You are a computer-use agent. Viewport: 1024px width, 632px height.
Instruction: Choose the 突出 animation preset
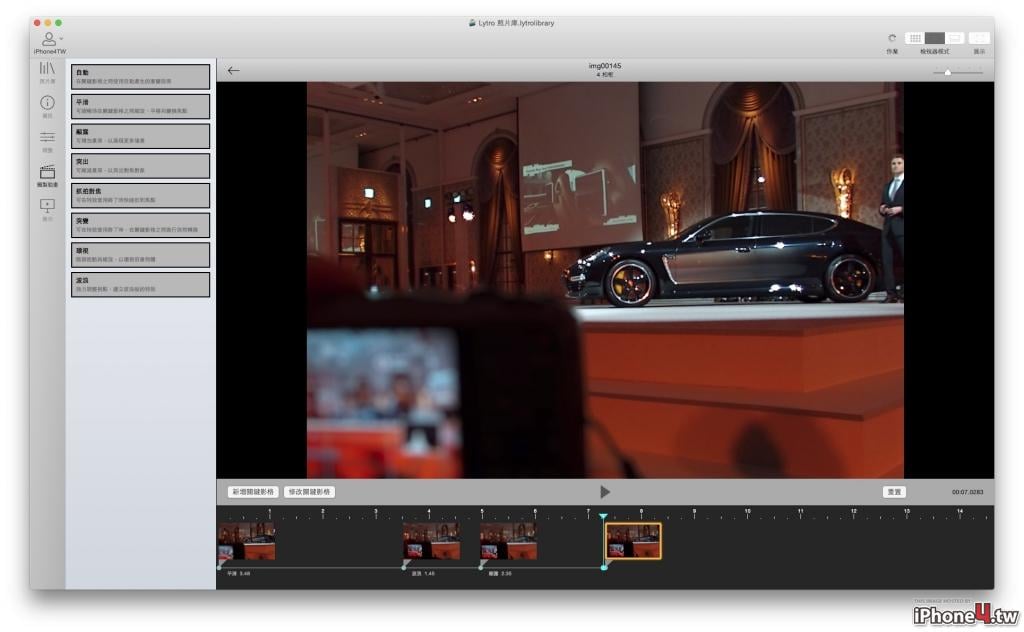click(x=140, y=166)
